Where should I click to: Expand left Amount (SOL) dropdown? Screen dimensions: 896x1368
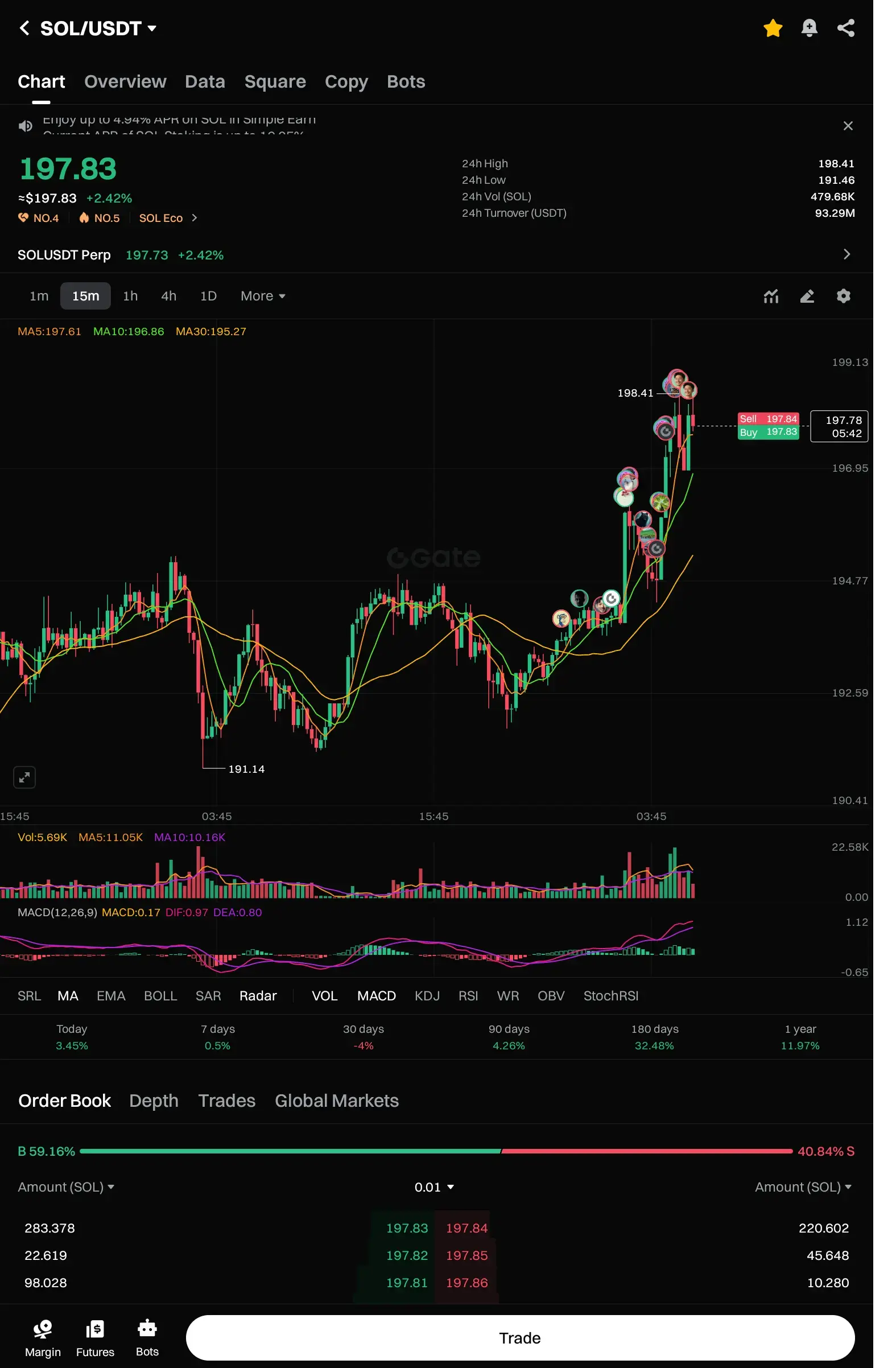(x=66, y=1187)
